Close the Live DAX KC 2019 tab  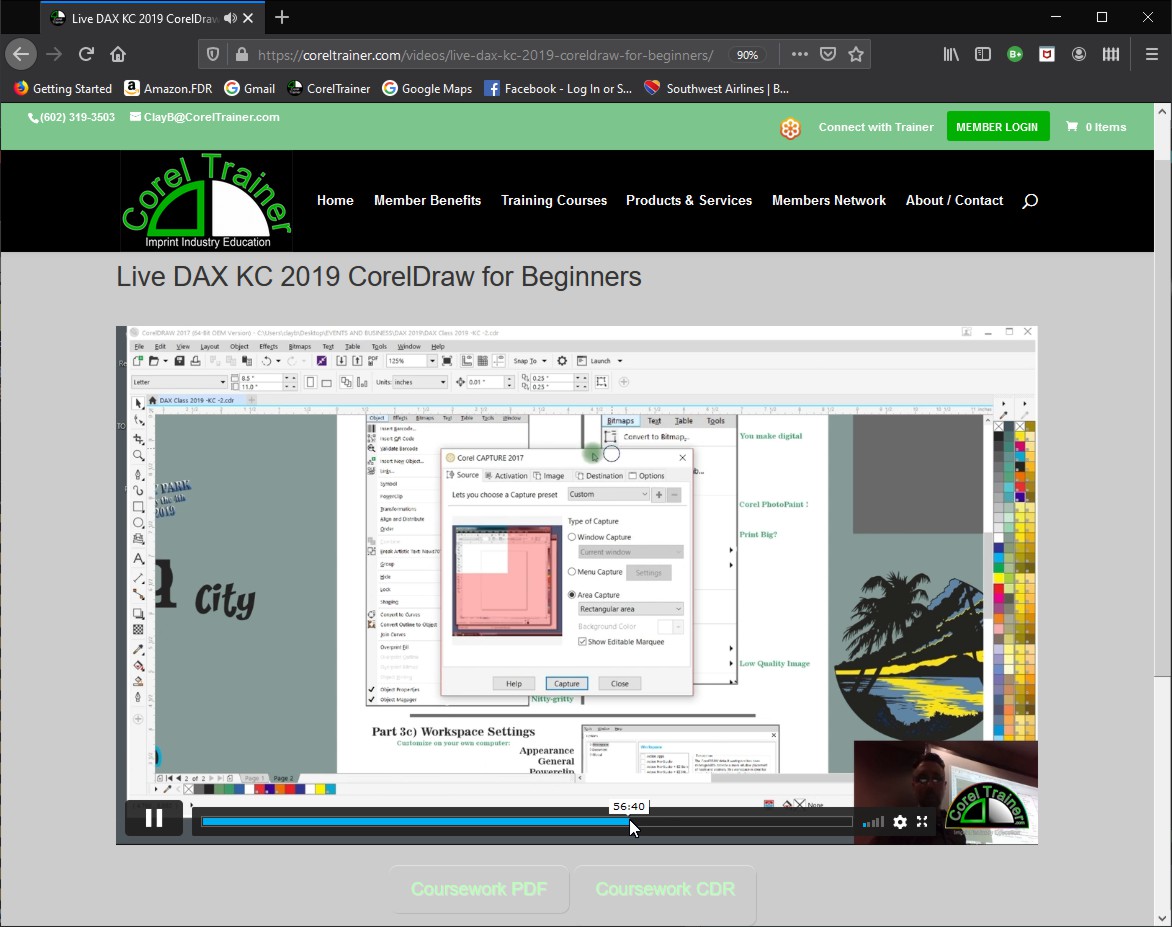tap(249, 18)
